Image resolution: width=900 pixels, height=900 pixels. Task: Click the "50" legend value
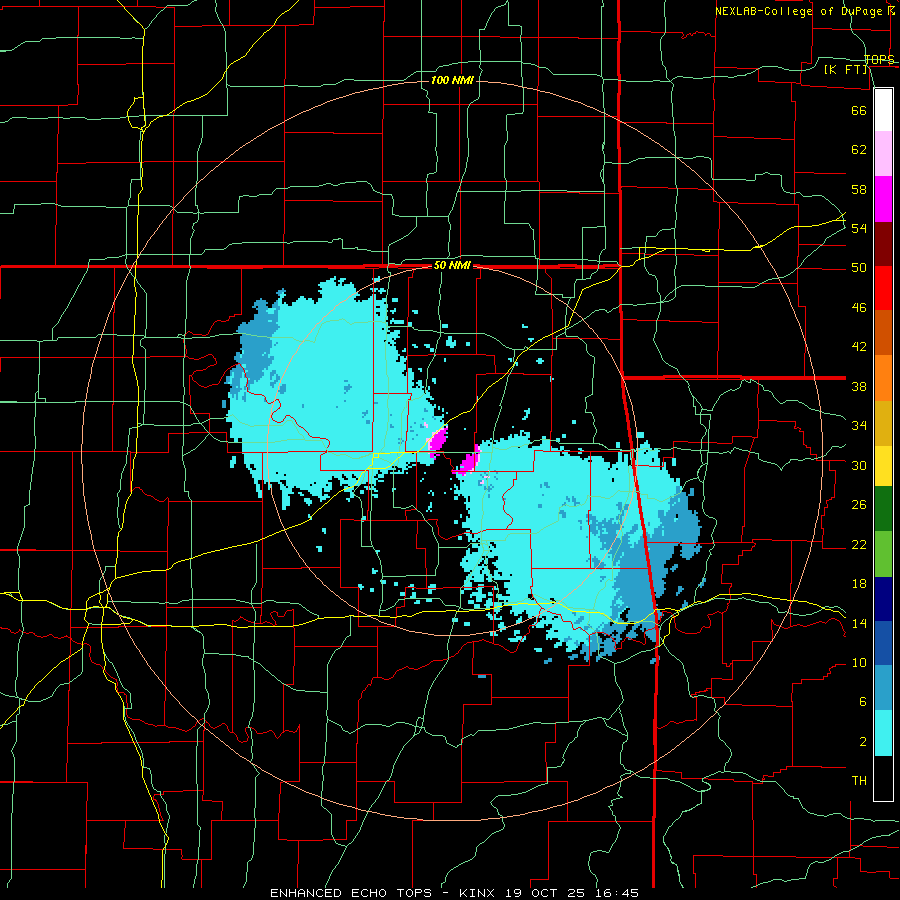[859, 268]
